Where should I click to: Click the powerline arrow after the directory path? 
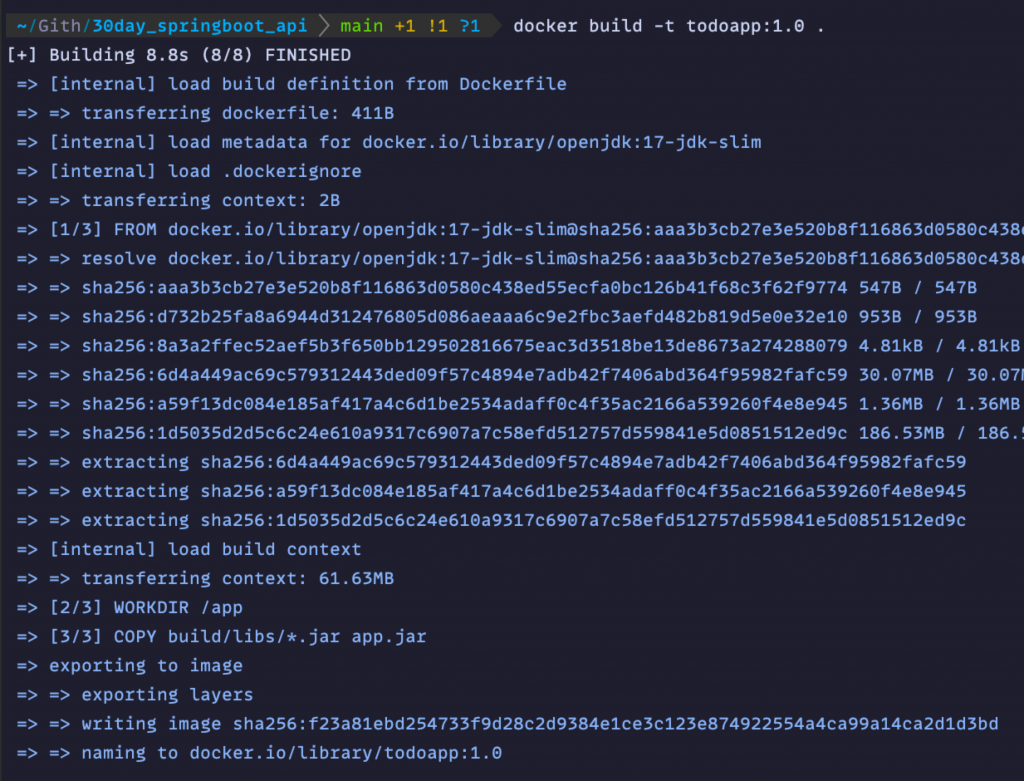(323, 26)
